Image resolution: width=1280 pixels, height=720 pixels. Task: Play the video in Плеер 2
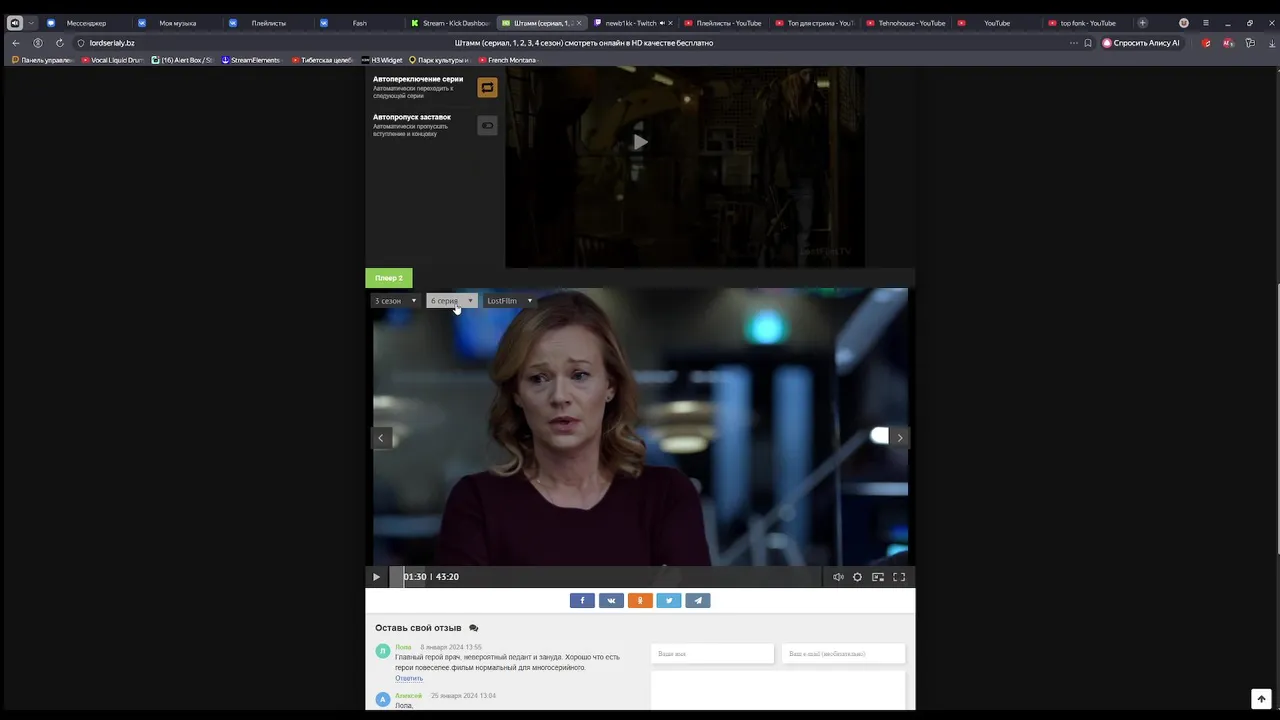[x=376, y=577]
